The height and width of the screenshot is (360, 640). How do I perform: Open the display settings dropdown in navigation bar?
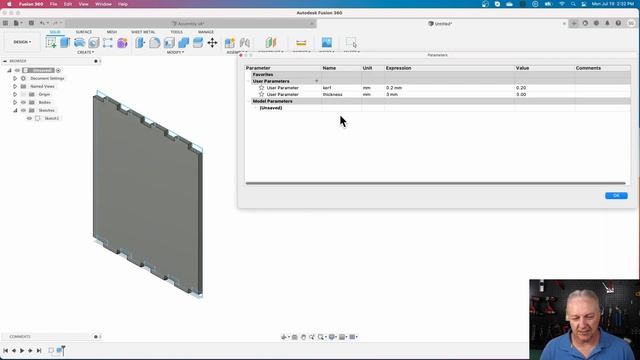pos(333,337)
